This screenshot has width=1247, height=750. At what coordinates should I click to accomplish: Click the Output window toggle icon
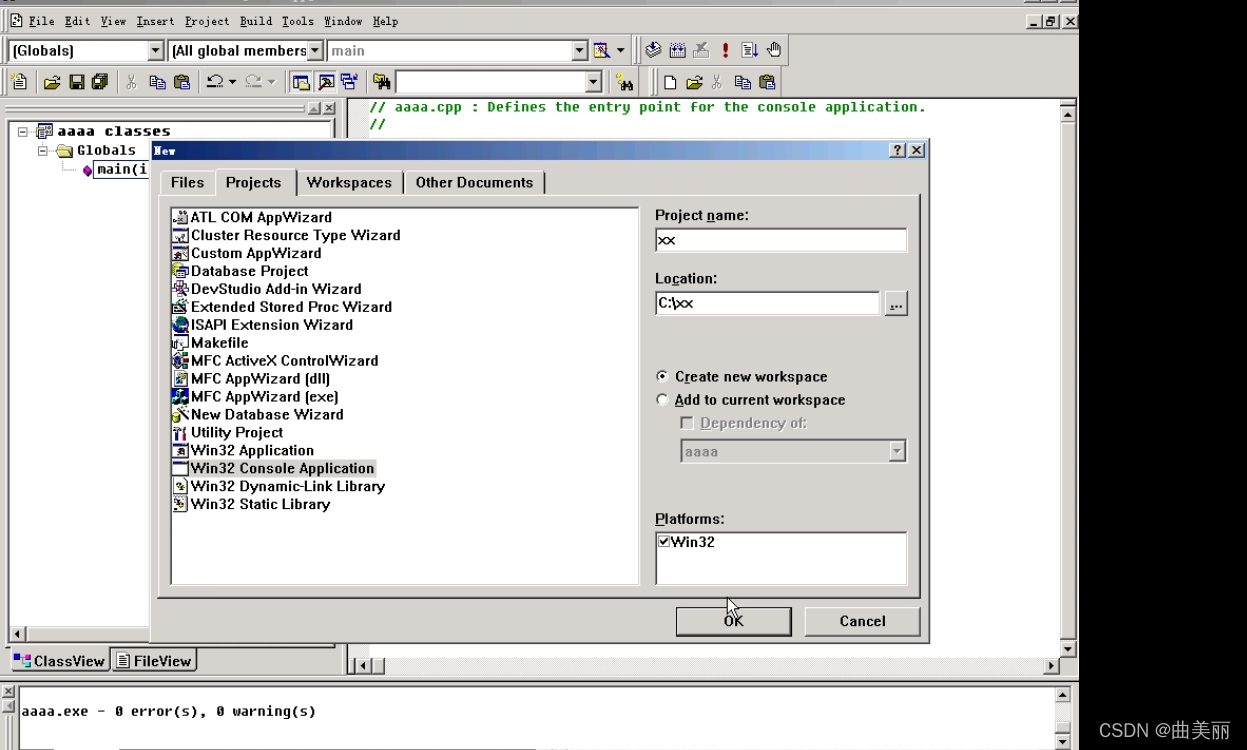tap(325, 82)
